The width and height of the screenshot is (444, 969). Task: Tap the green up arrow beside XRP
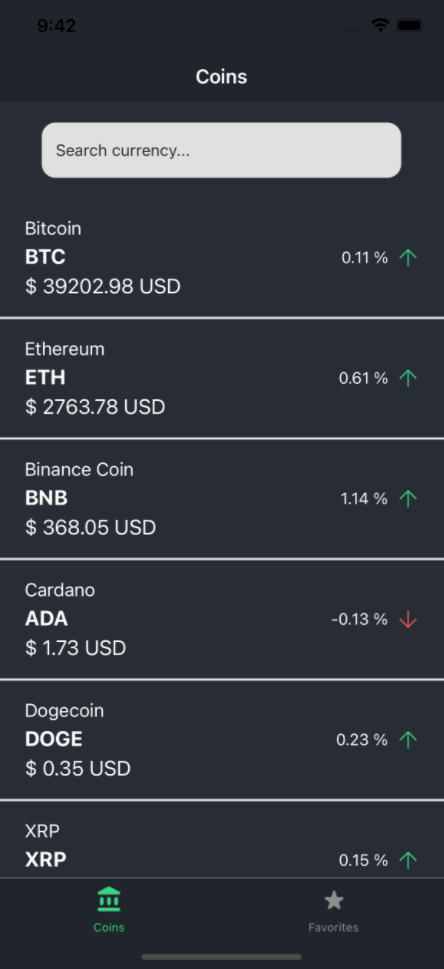[408, 860]
